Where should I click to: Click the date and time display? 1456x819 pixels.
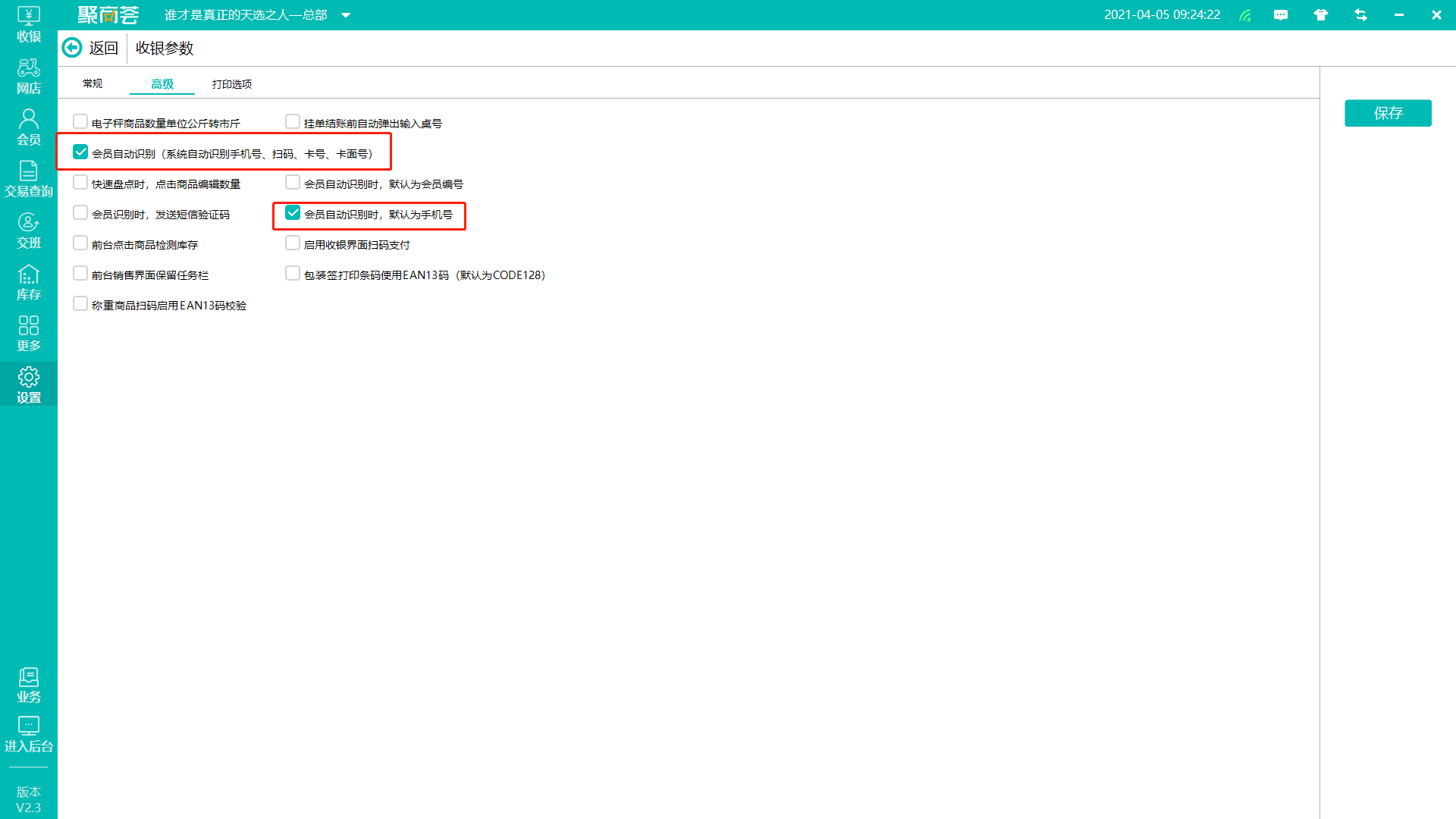tap(1162, 15)
